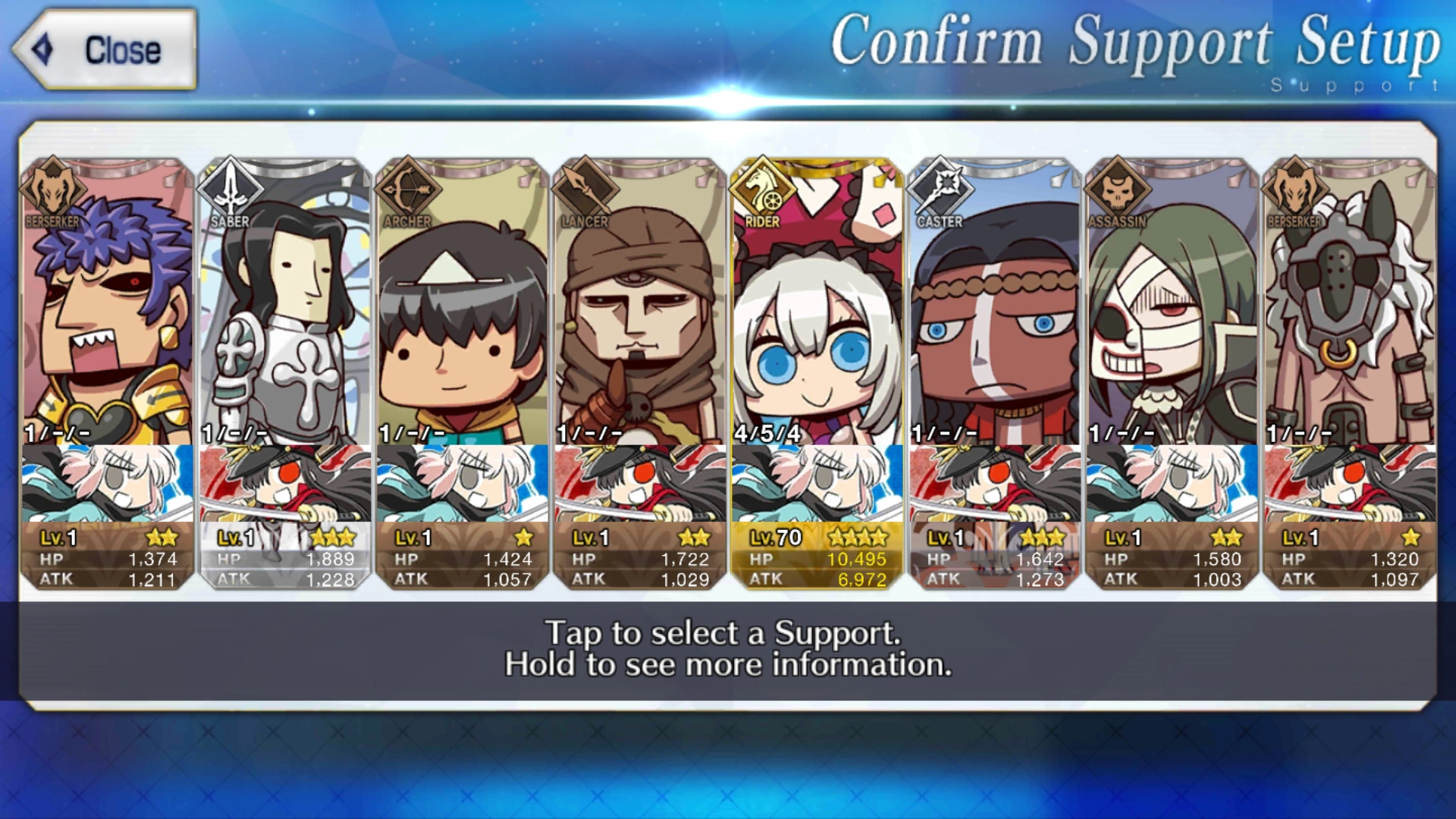Select the Caster servant with face paint
The width and height of the screenshot is (1456, 819).
tap(995, 303)
